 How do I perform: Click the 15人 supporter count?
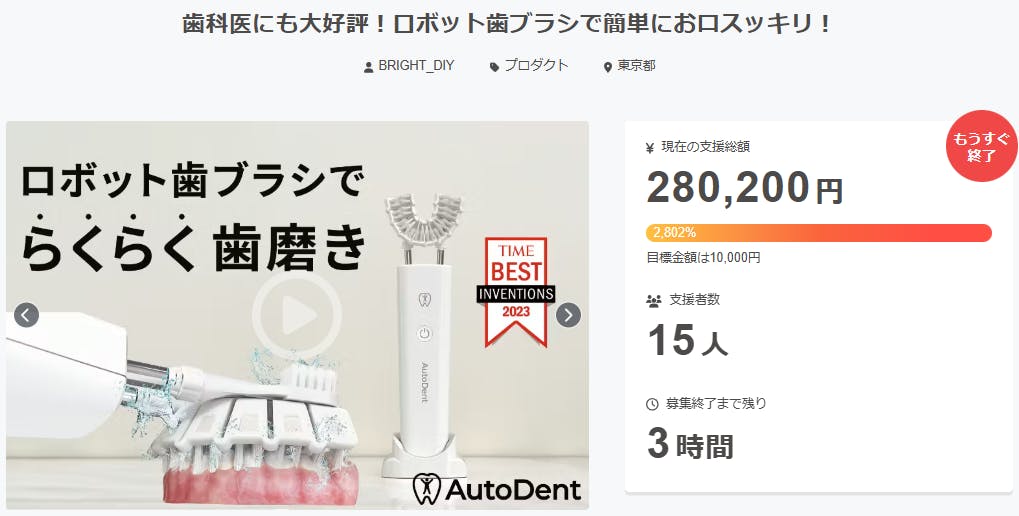(x=688, y=341)
